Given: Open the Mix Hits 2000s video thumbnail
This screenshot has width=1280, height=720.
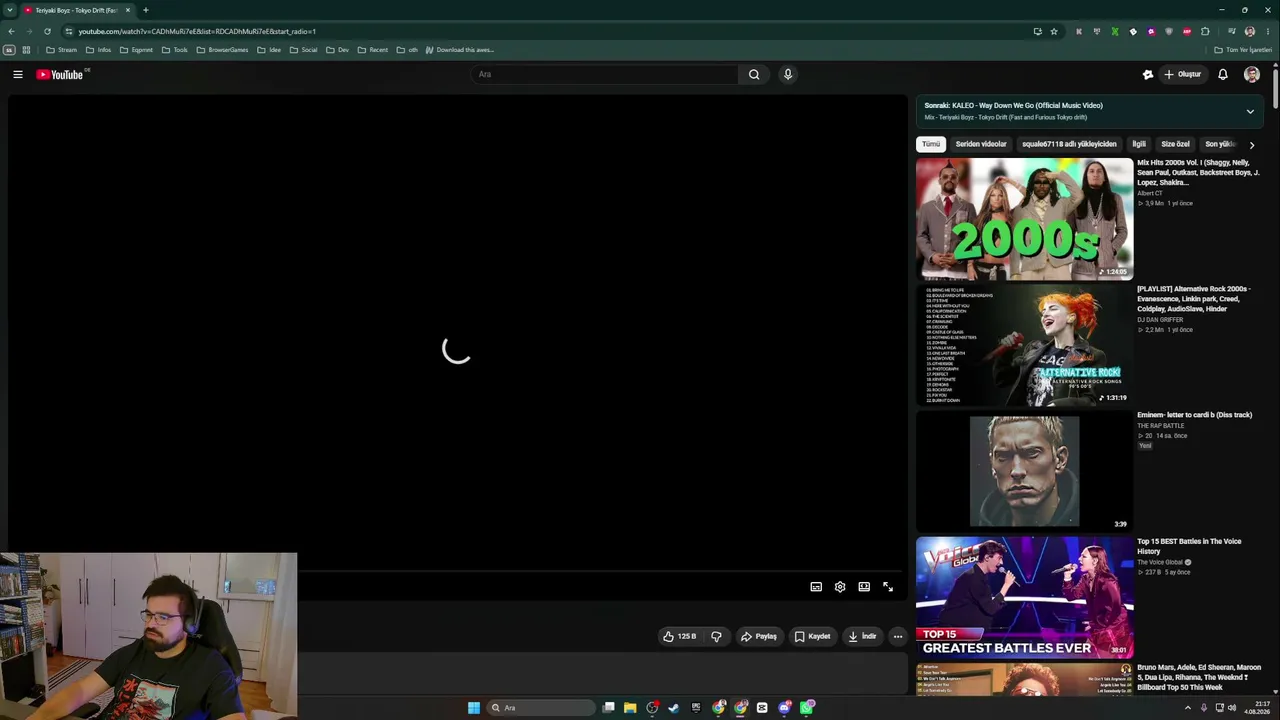Looking at the screenshot, I should tap(1025, 219).
